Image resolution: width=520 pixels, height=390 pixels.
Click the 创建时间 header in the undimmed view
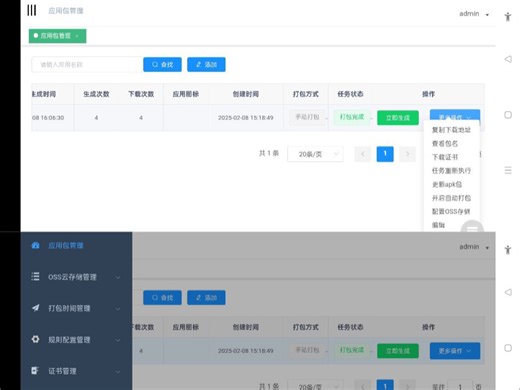[246, 94]
